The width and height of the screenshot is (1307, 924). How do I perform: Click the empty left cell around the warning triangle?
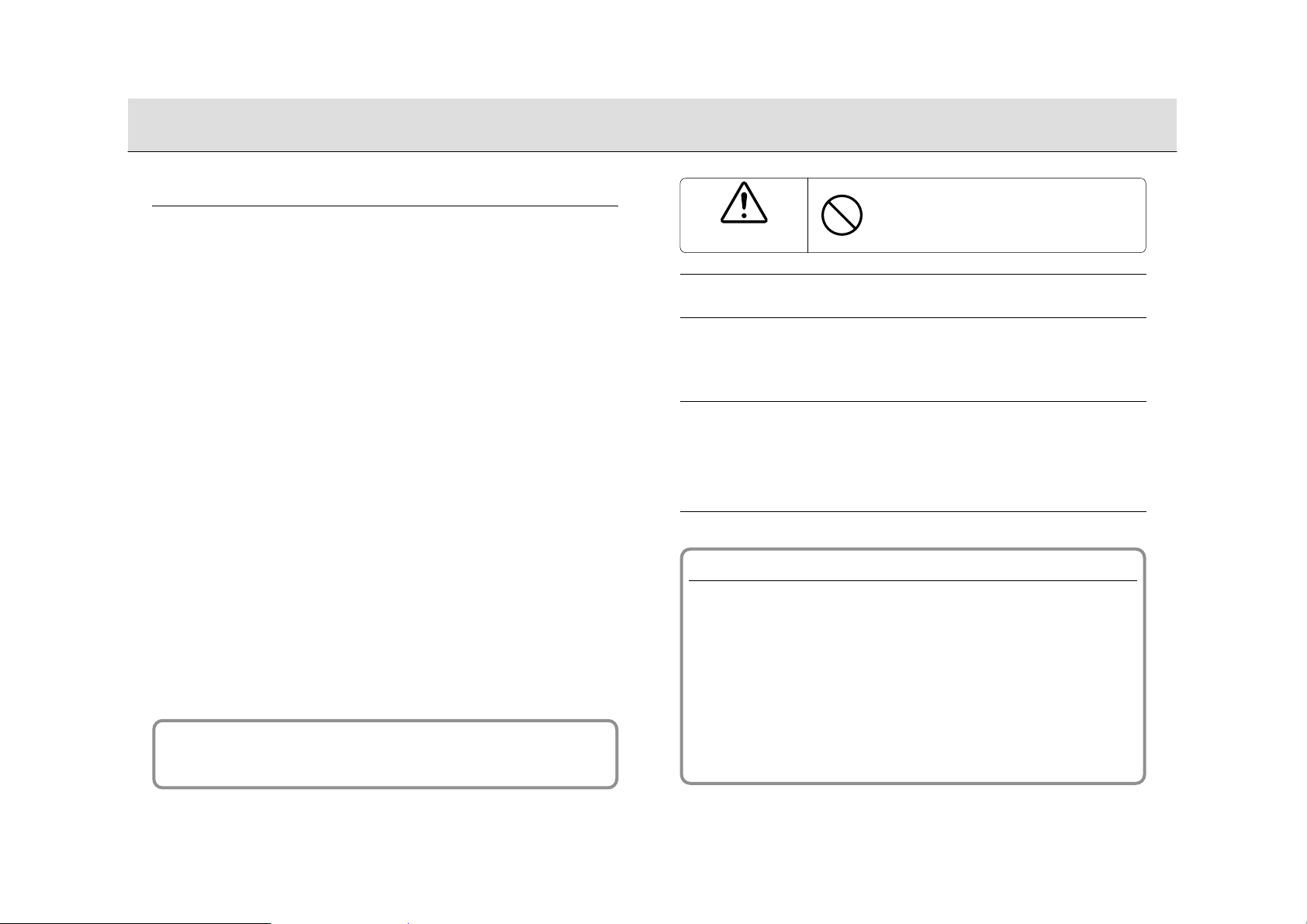(x=744, y=216)
